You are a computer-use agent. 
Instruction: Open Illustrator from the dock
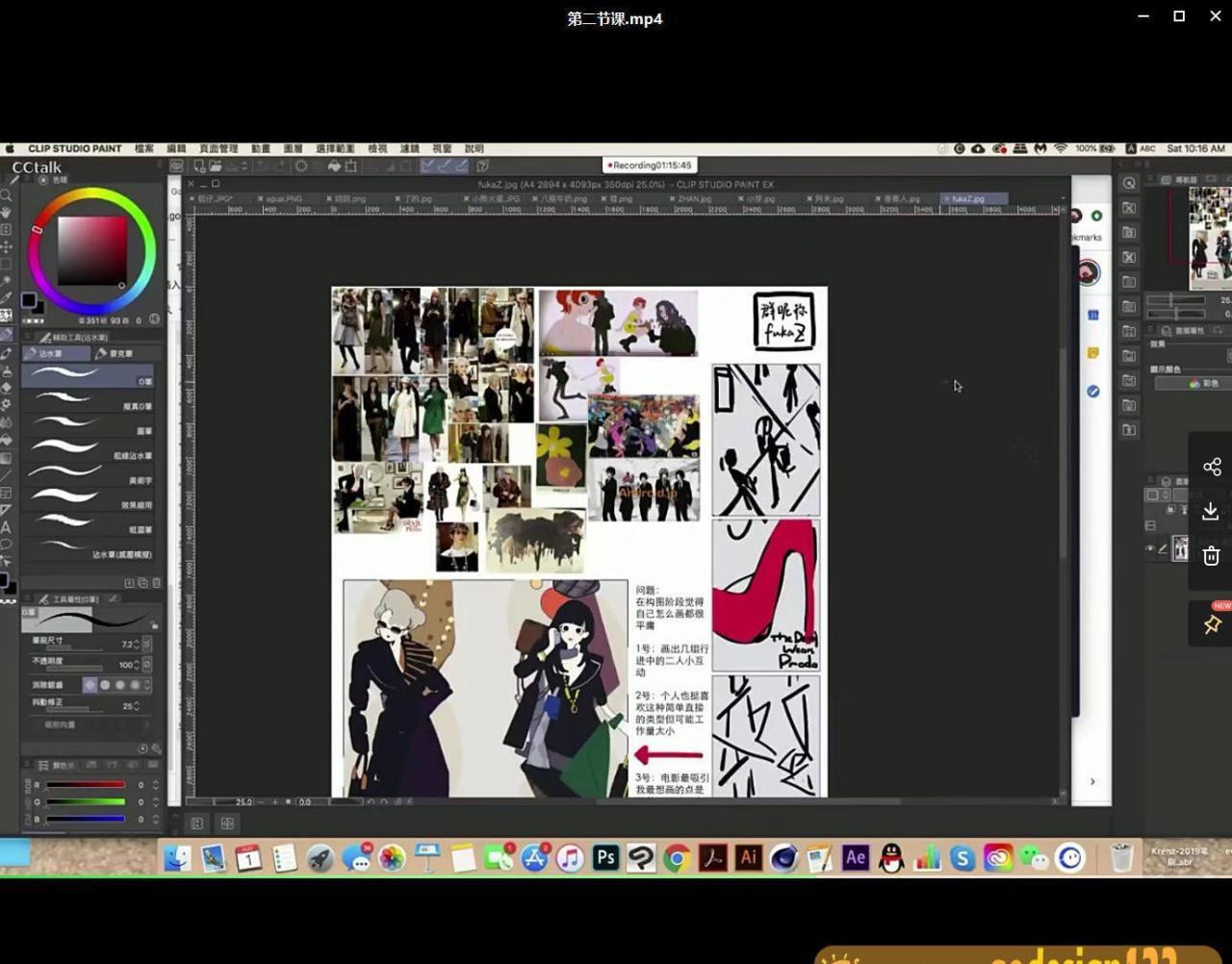(x=748, y=857)
